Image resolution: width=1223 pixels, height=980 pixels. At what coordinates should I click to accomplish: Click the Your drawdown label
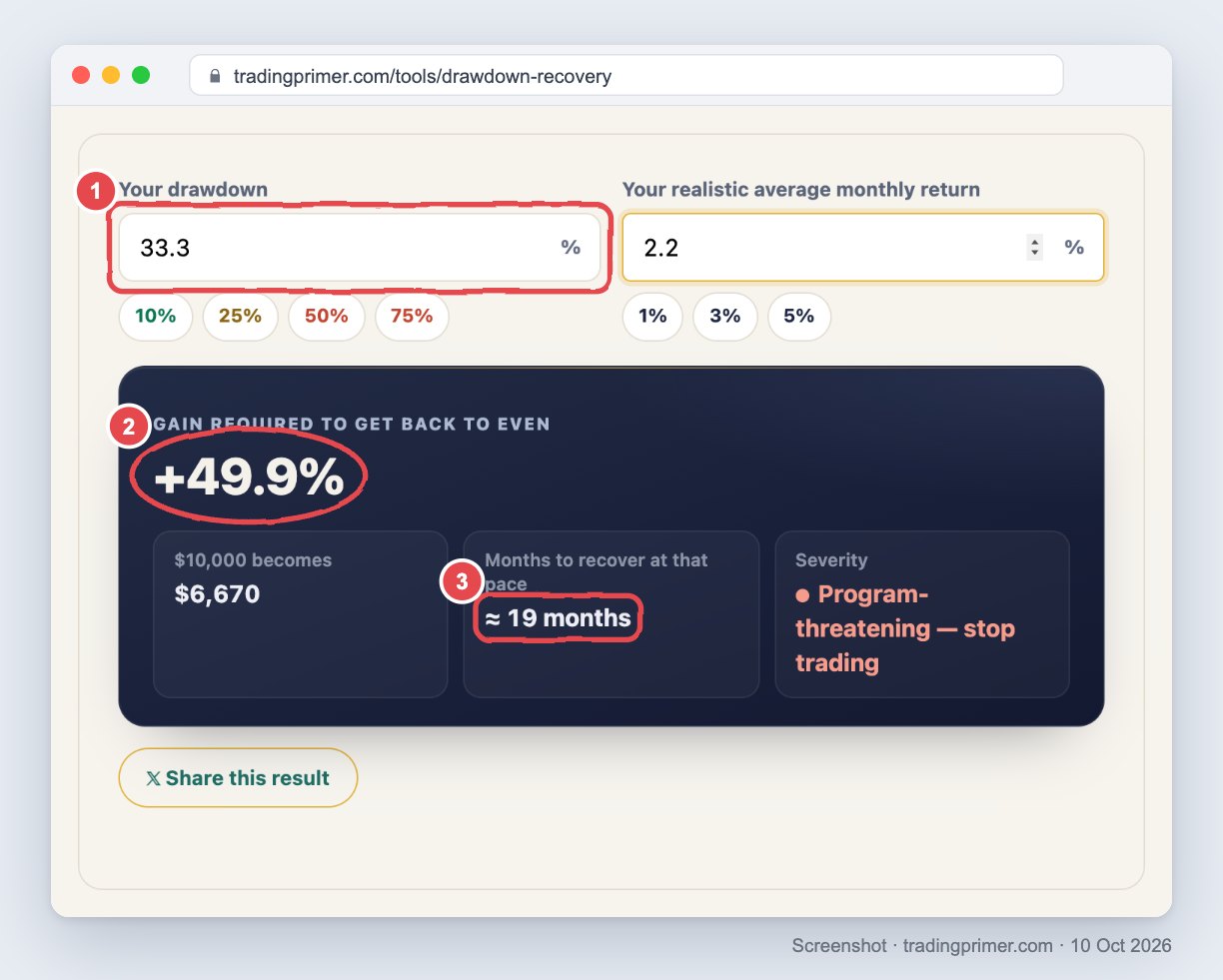(x=194, y=190)
